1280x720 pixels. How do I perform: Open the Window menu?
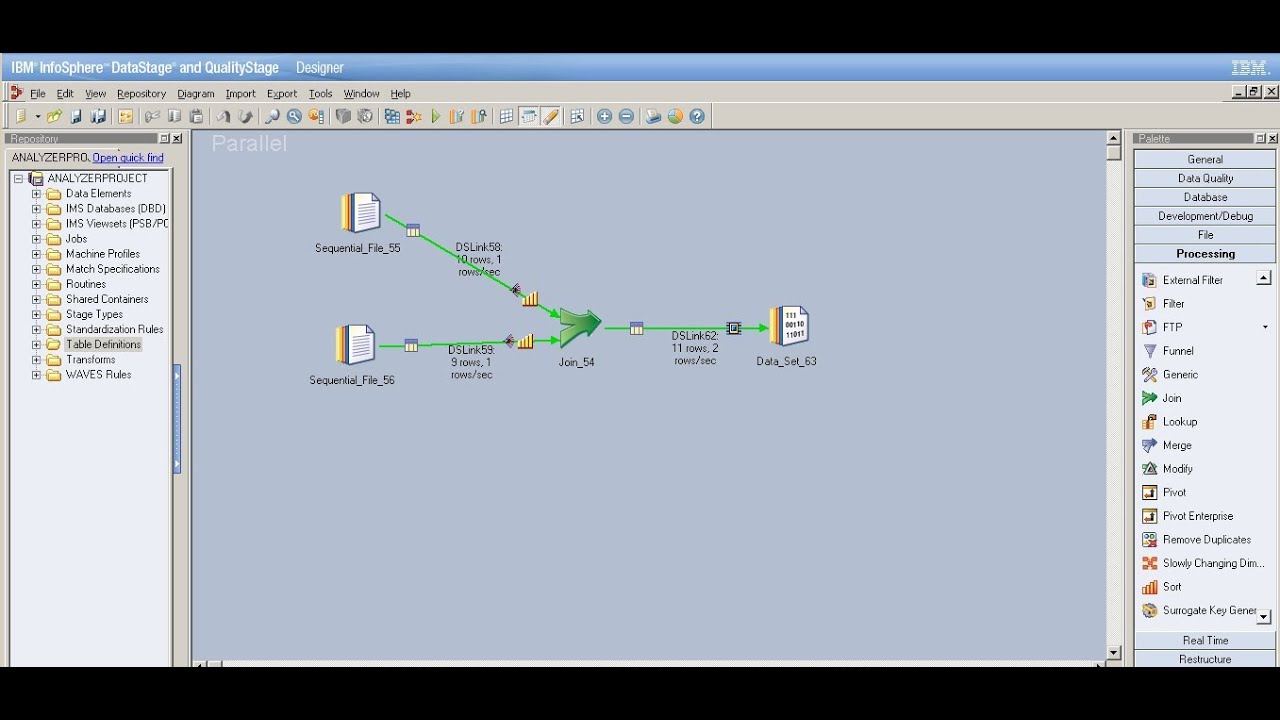tap(361, 94)
